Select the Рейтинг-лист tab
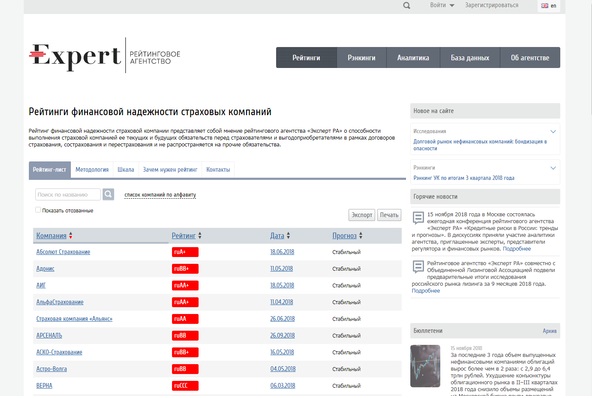 click(x=50, y=170)
